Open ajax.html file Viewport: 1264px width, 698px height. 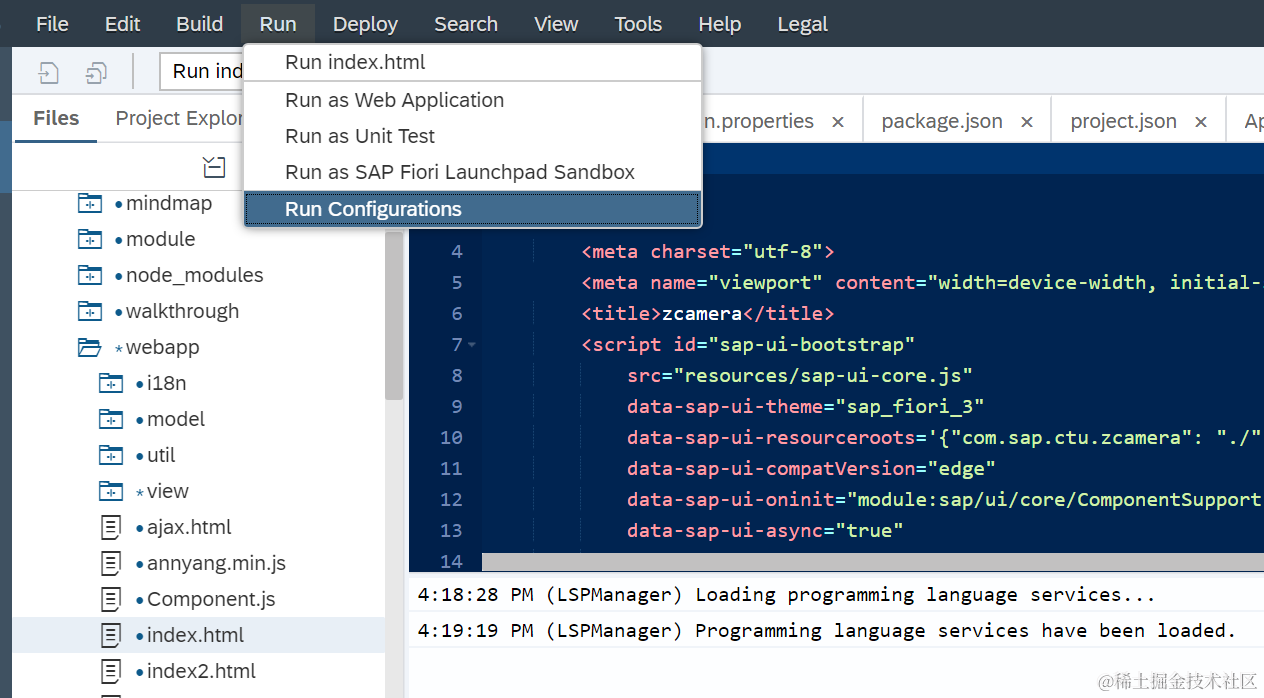pos(189,527)
